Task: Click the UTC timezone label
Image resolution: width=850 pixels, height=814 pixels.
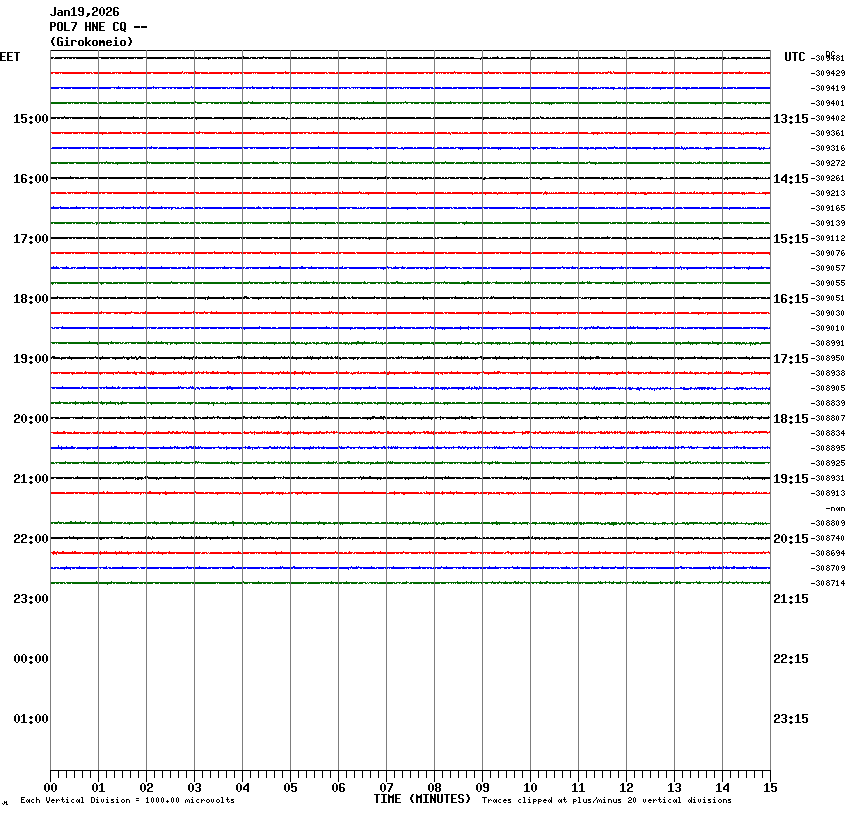Action: [x=794, y=57]
